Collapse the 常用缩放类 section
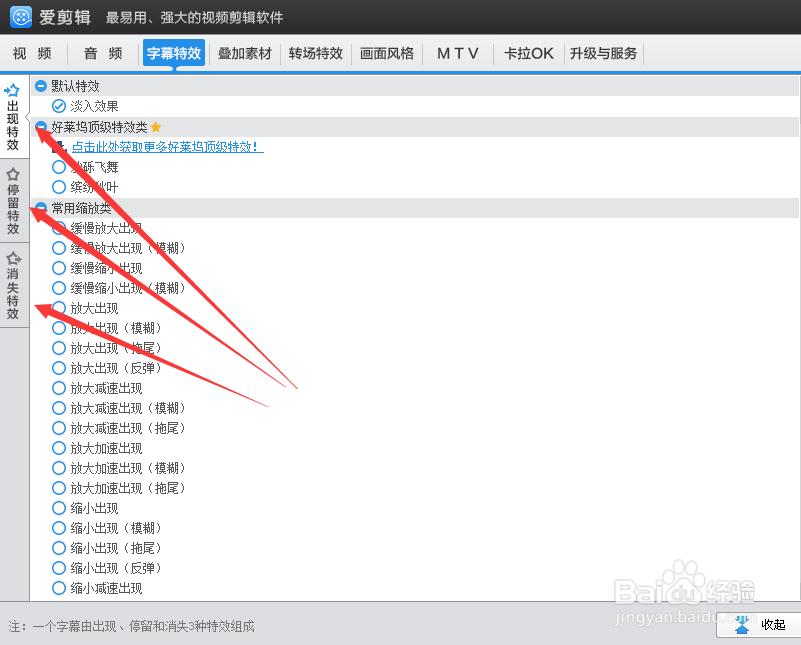801x645 pixels. (x=40, y=208)
